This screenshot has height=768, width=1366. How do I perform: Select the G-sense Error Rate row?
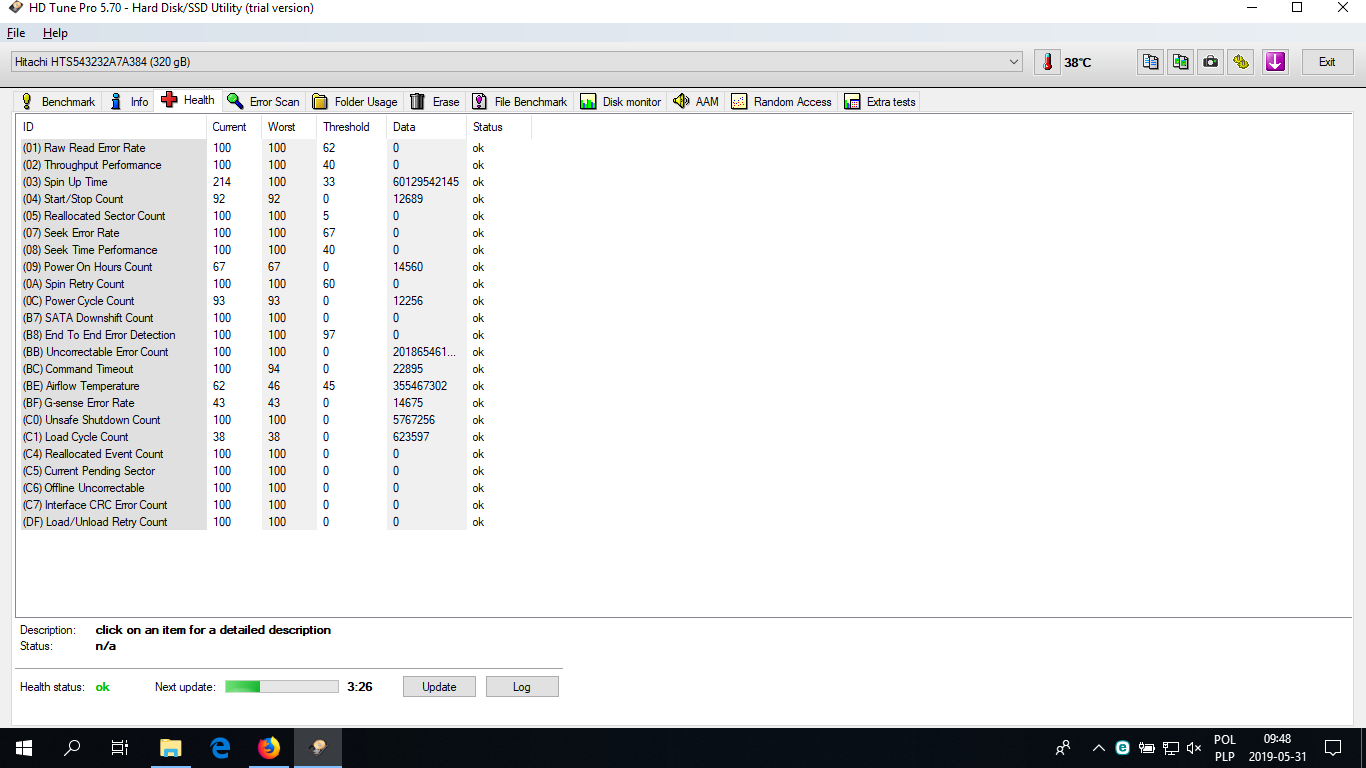coord(275,403)
